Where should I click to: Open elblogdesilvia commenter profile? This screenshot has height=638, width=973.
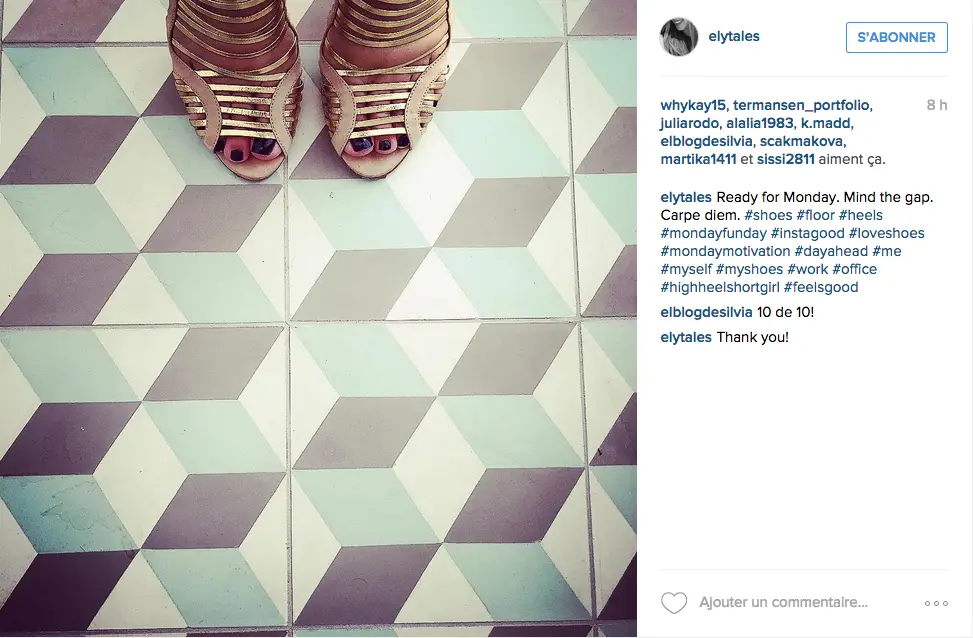coord(706,312)
